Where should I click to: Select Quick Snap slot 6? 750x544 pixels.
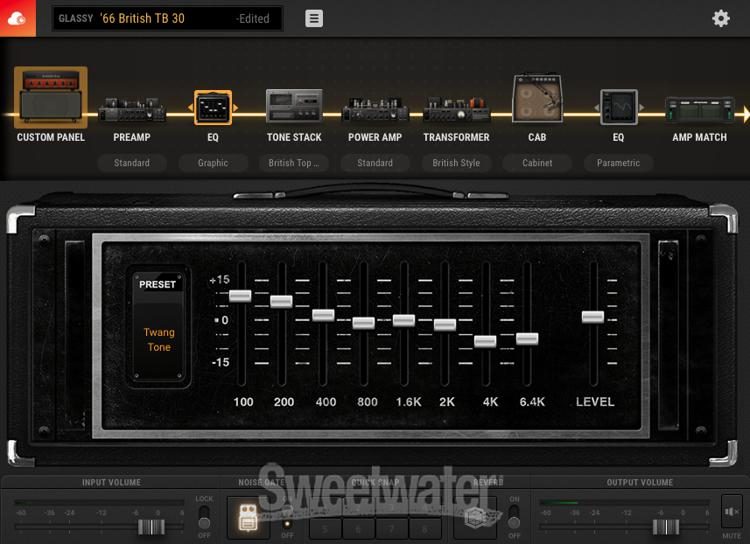358,529
